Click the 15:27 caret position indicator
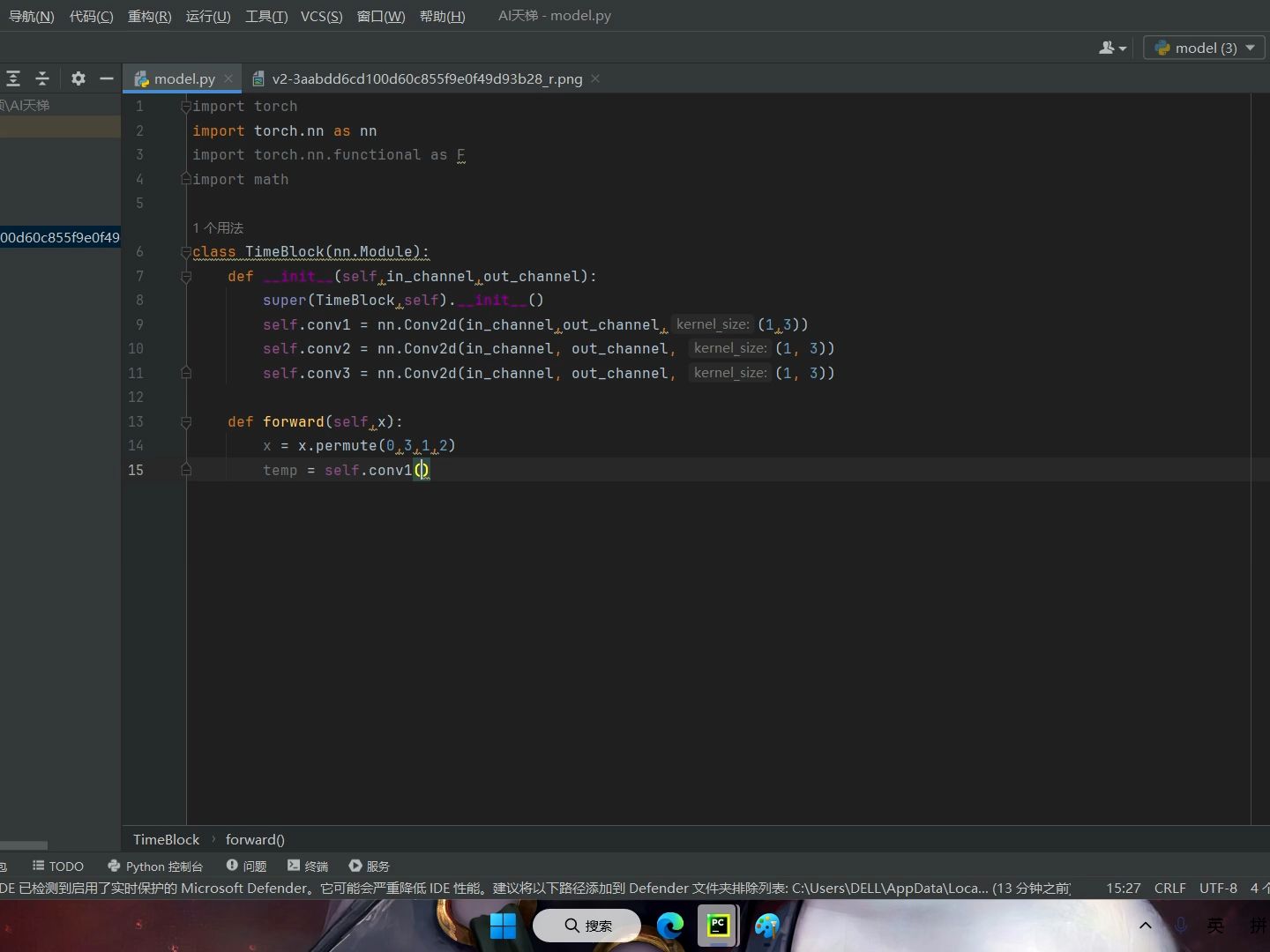This screenshot has width=1270, height=952. [1124, 888]
